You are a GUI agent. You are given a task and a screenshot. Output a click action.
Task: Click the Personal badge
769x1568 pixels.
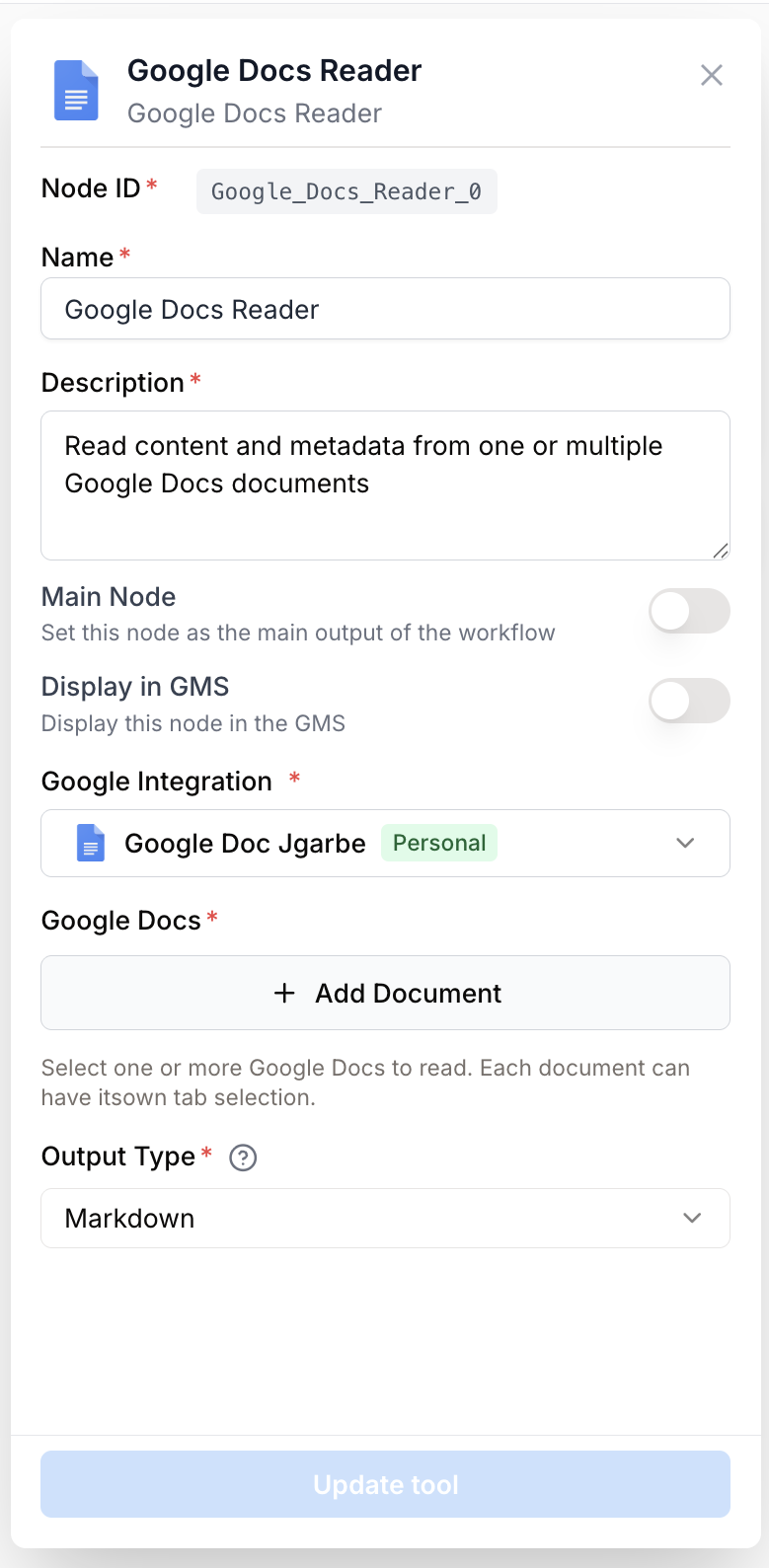click(x=439, y=844)
